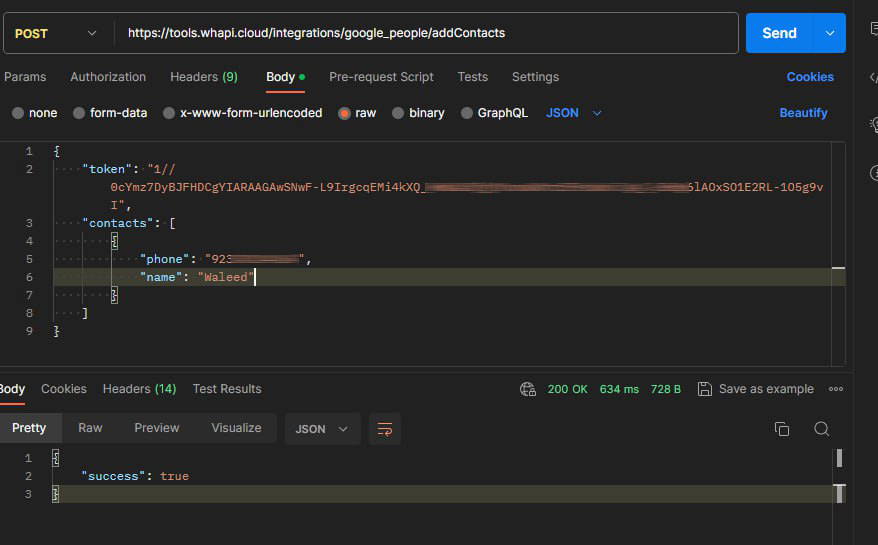The width and height of the screenshot is (878, 545).
Task: Select the GraphQL radio button
Action: coord(467,113)
